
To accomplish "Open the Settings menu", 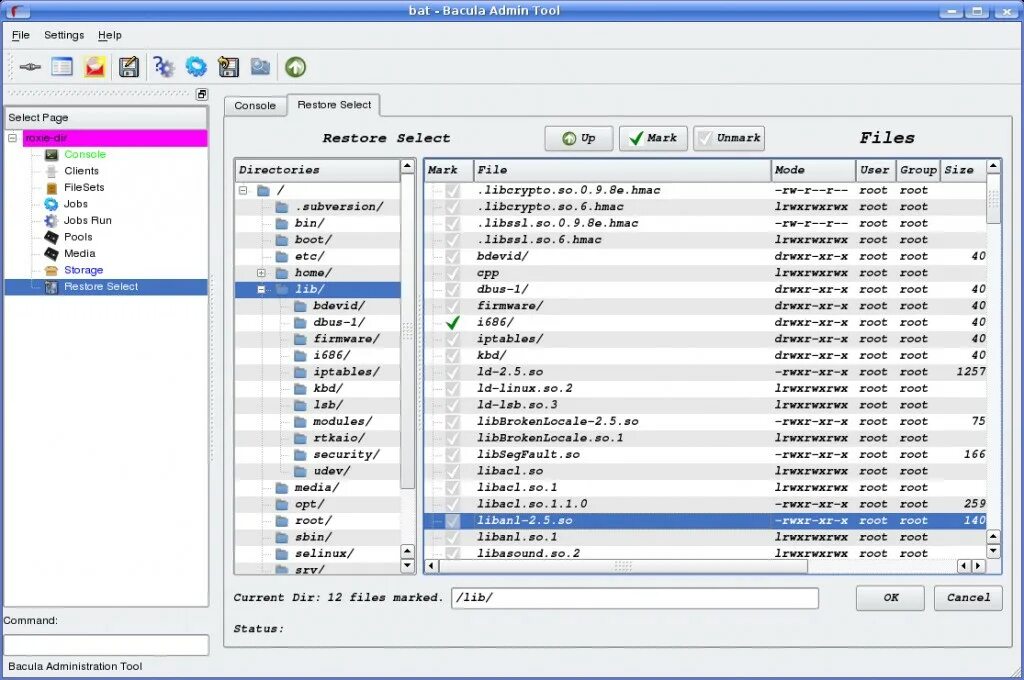I will click(x=64, y=35).
